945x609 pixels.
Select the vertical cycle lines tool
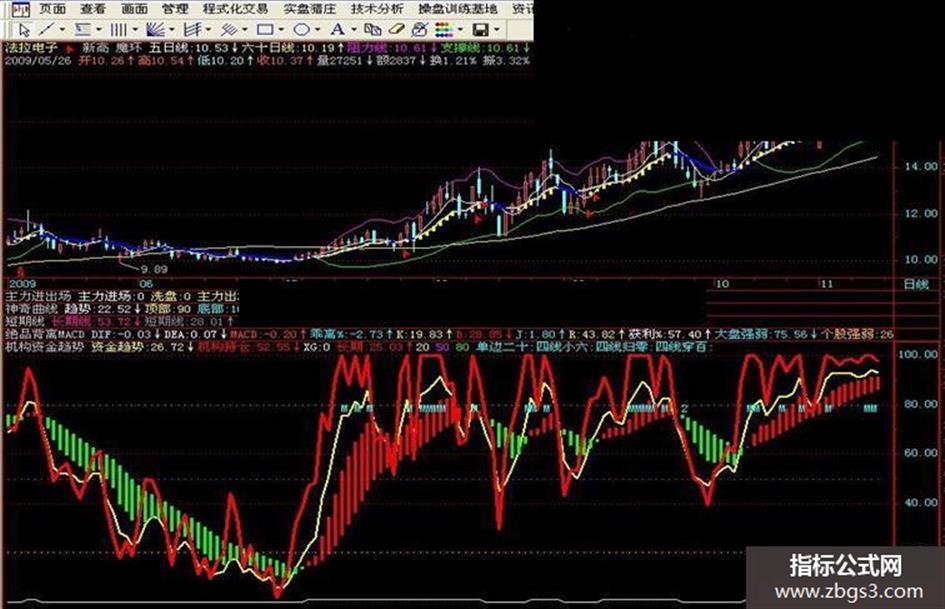[x=119, y=29]
